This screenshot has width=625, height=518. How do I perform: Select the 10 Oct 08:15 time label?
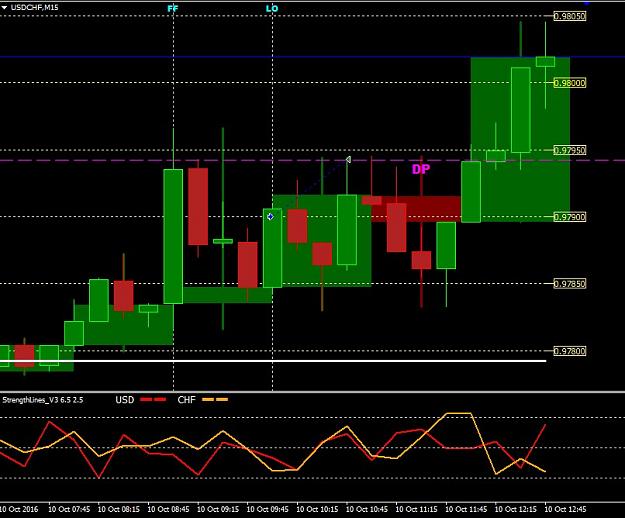119,509
